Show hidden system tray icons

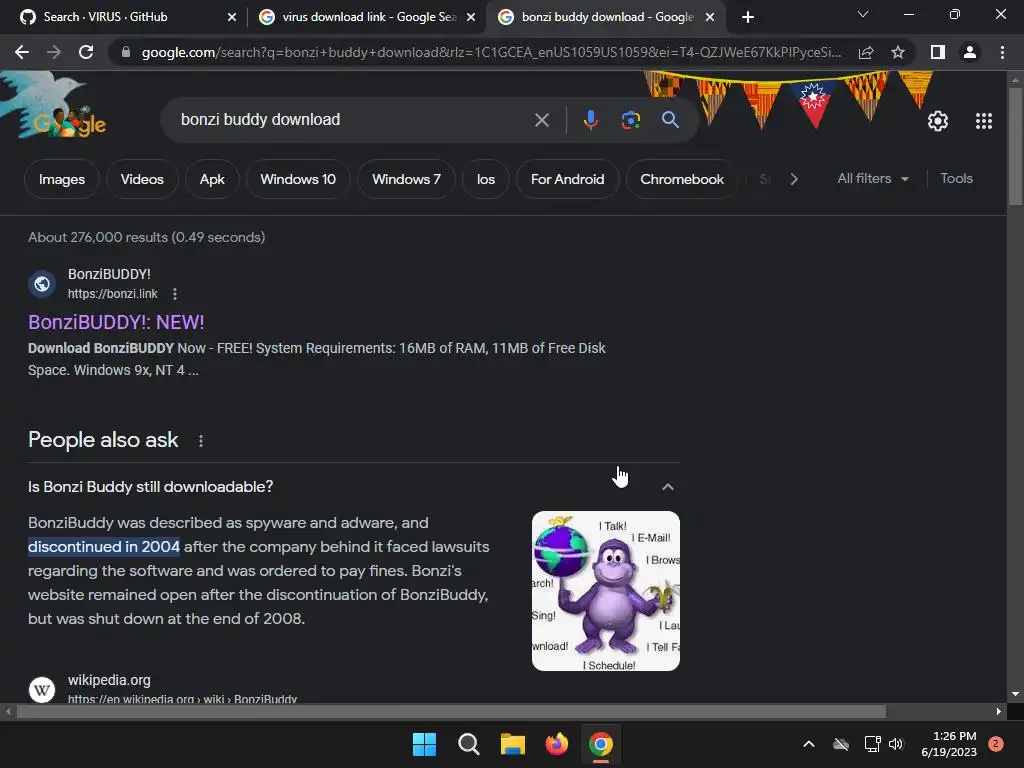pyautogui.click(x=808, y=744)
